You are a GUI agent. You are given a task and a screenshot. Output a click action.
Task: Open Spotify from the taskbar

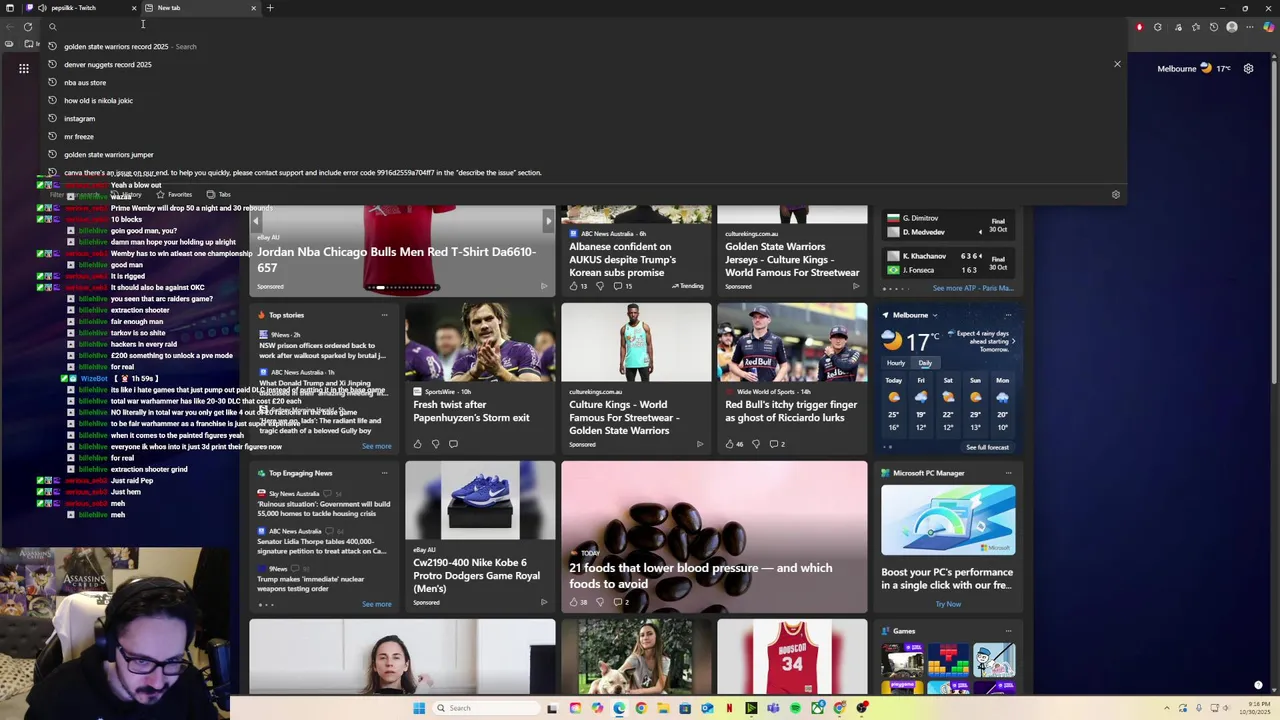[x=795, y=708]
